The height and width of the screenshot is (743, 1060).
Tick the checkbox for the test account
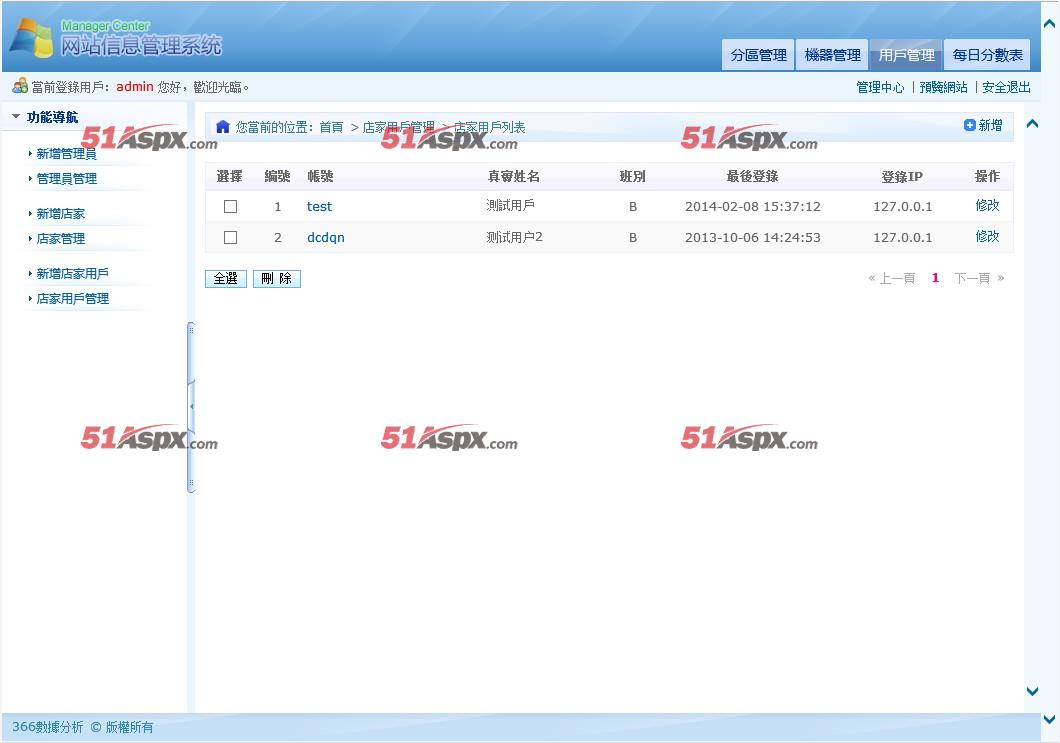(231, 206)
